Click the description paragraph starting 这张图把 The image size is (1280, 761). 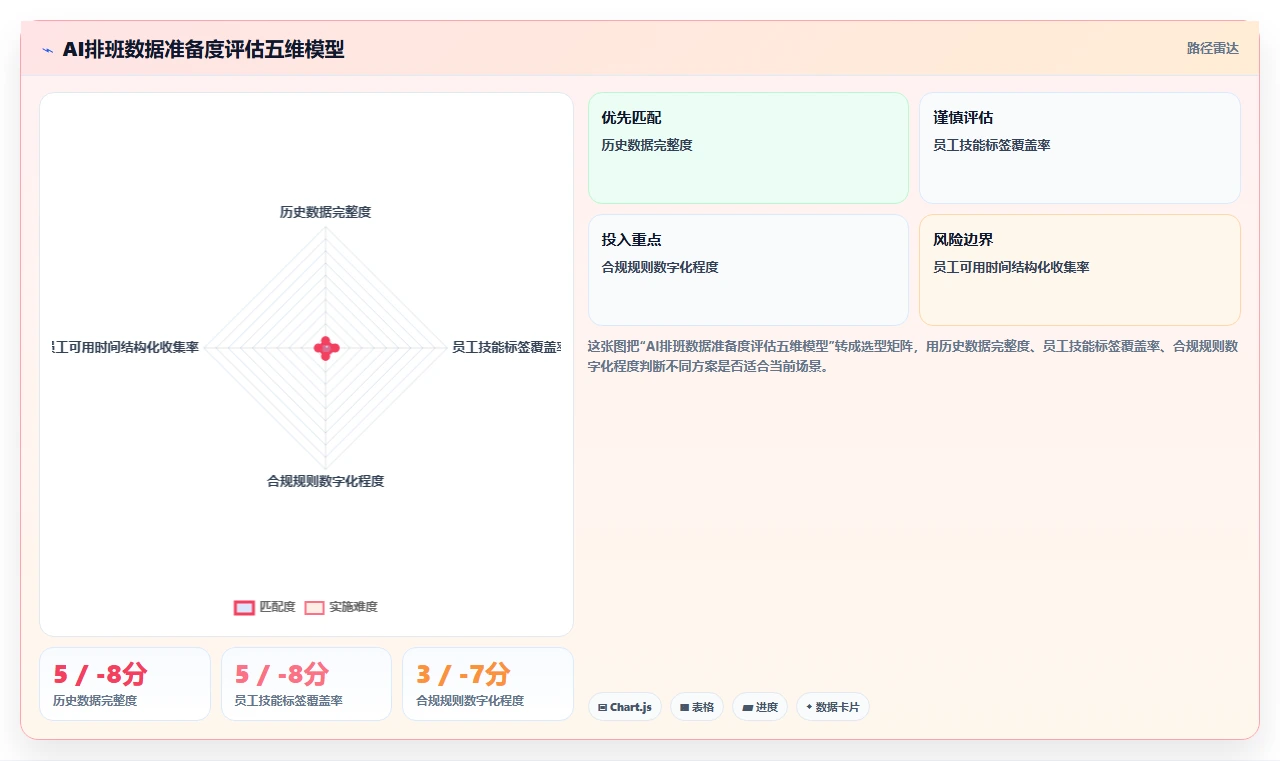(913, 356)
